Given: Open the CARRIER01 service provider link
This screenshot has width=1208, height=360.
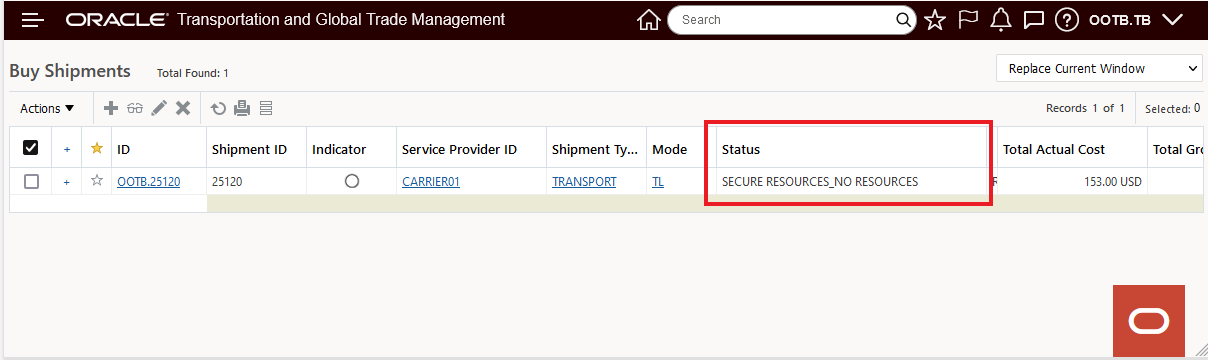Looking at the screenshot, I should tap(431, 181).
